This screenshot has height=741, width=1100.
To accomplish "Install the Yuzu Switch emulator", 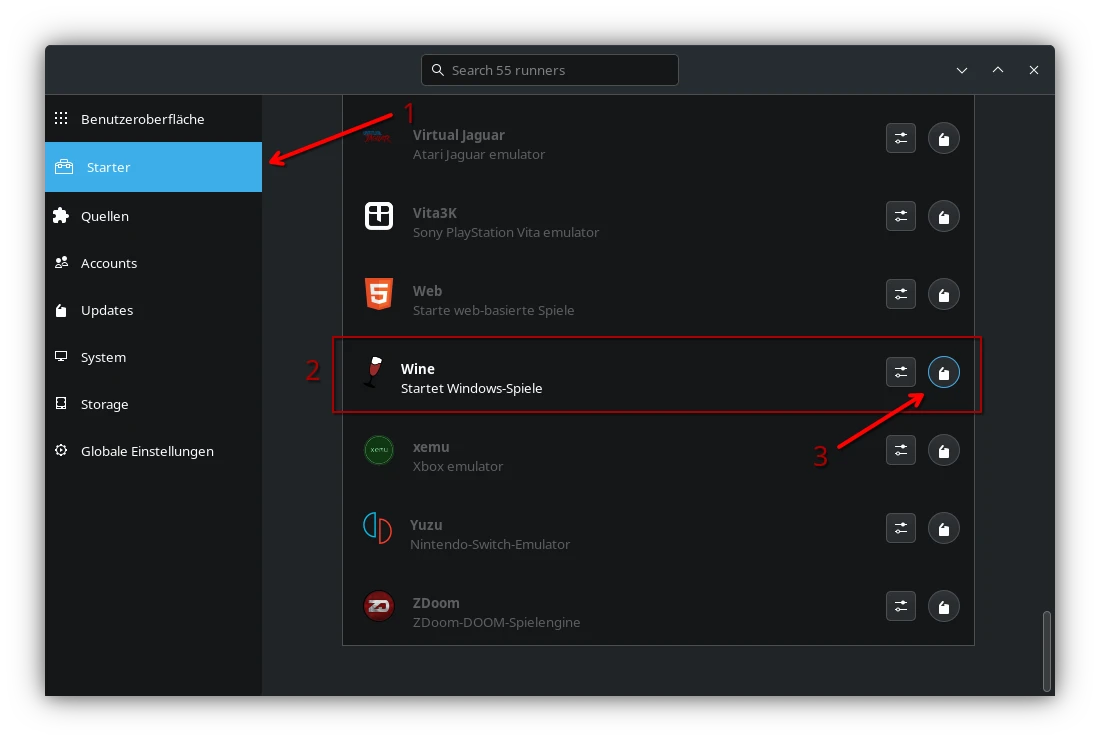I will point(944,528).
